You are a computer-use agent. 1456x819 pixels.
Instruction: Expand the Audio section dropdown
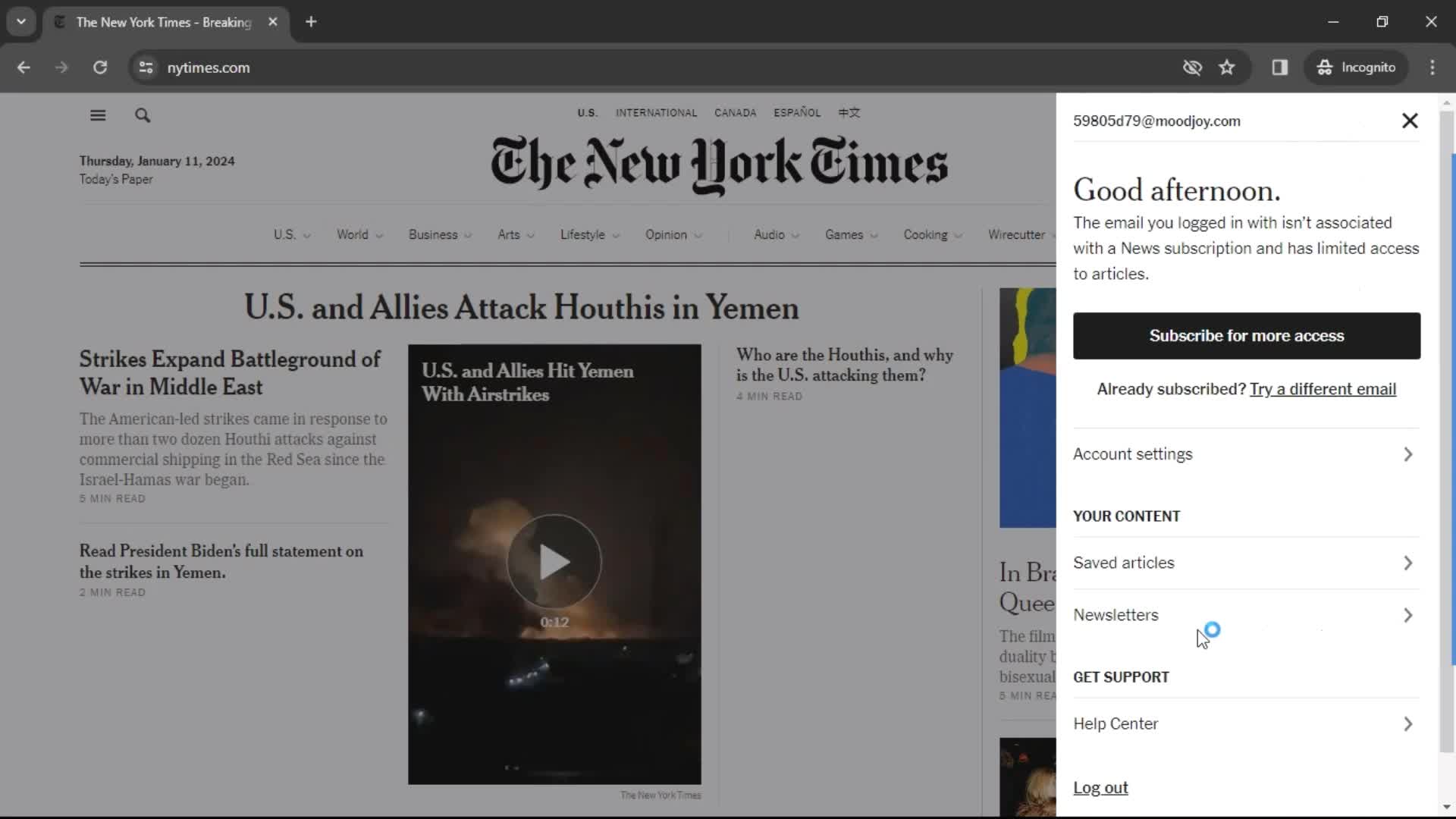[x=777, y=235]
